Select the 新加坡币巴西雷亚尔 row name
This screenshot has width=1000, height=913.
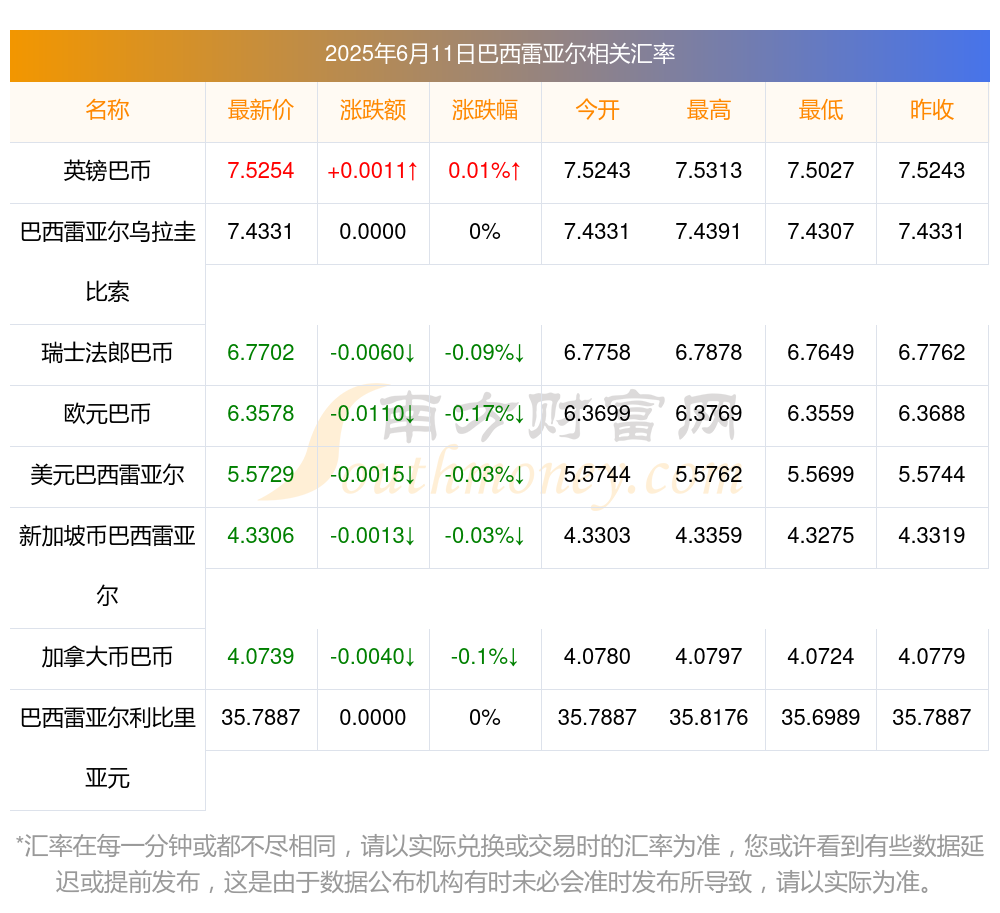point(107,566)
